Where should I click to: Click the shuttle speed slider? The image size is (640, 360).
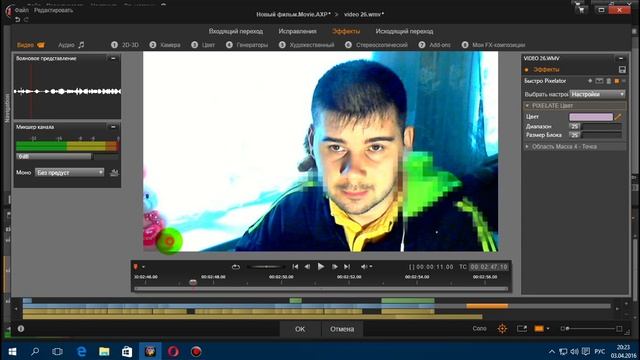click(x=266, y=267)
